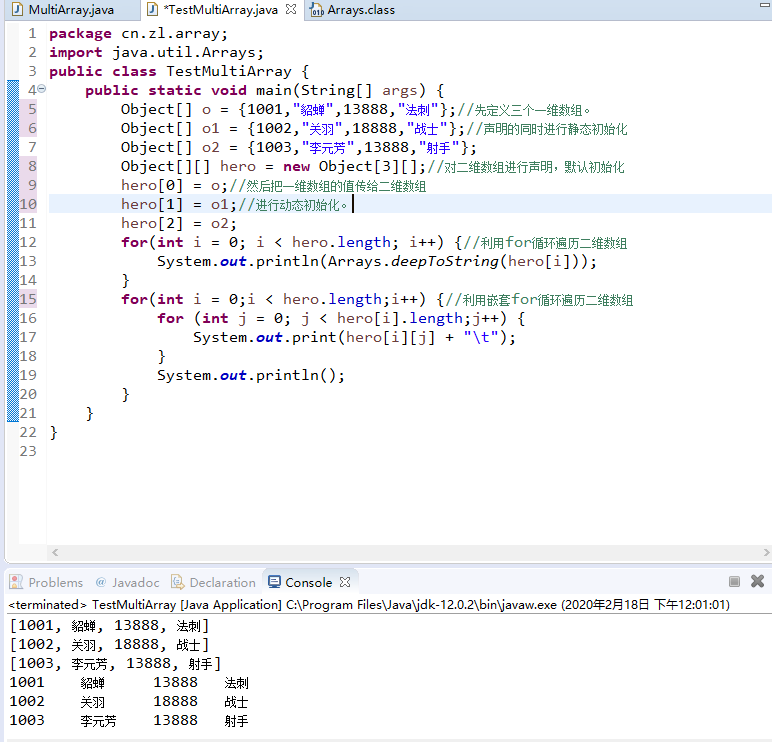772x742 pixels.
Task: Click the Java file icon on MultiArray.java tab
Action: [x=18, y=10]
